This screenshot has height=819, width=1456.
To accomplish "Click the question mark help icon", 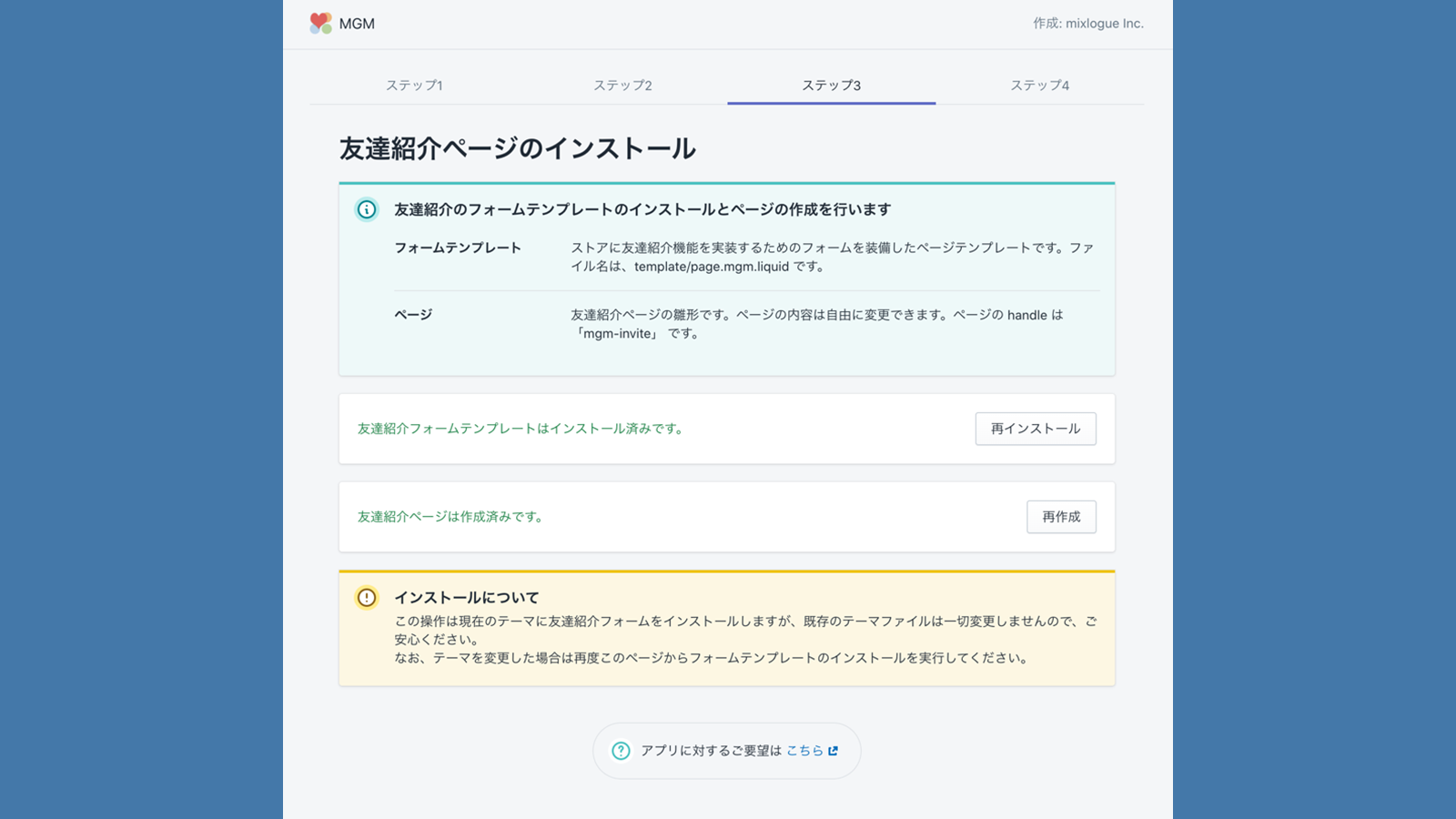I will pyautogui.click(x=621, y=751).
